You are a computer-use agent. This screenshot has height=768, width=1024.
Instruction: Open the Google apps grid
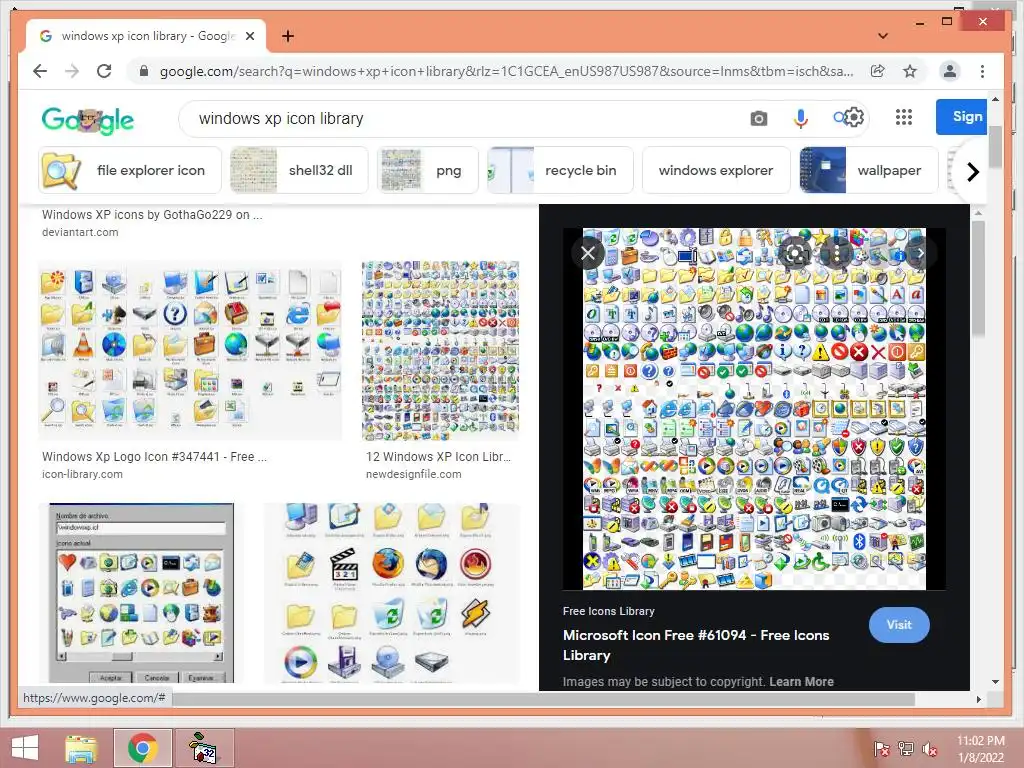pos(904,118)
